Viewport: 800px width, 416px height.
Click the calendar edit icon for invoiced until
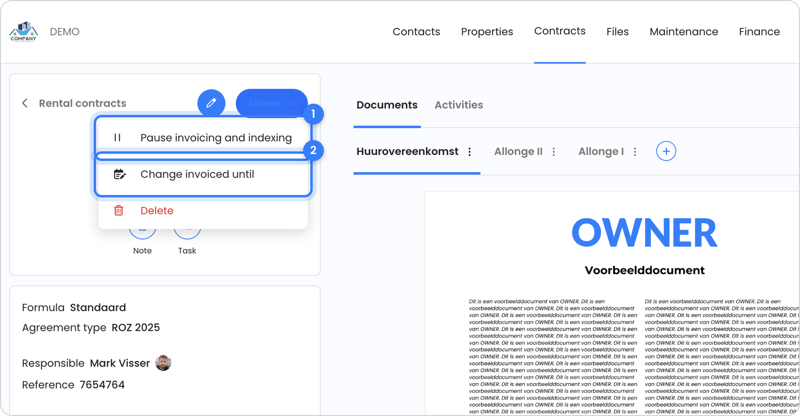pos(119,174)
